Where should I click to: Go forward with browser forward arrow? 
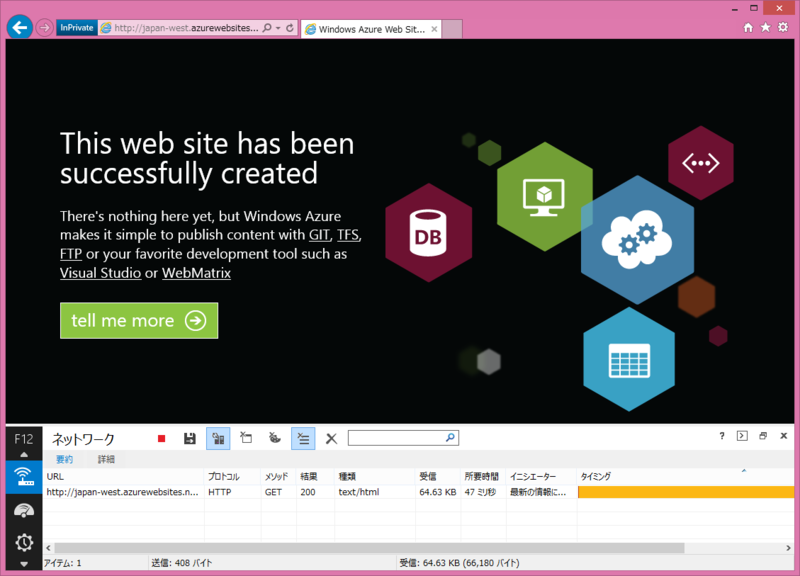click(45, 28)
